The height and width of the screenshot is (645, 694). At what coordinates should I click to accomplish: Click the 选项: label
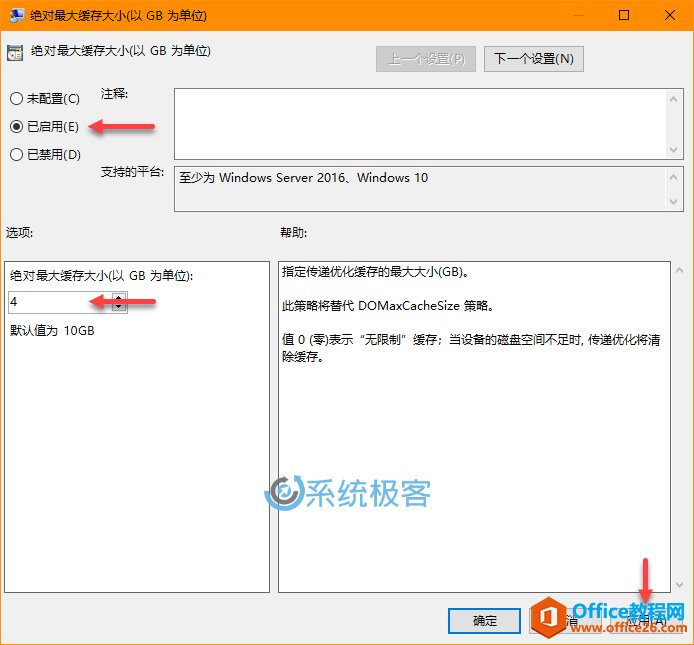click(x=19, y=232)
